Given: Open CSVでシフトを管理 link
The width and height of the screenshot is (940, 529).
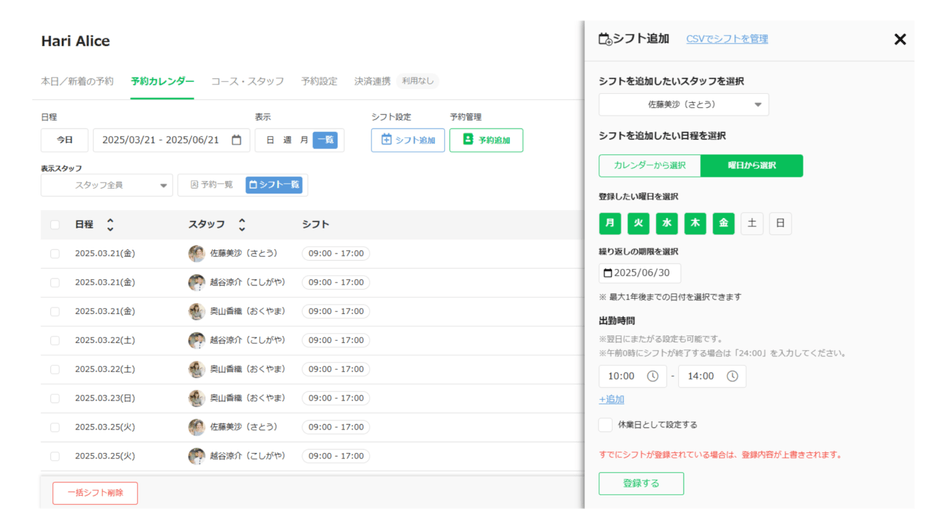Looking at the screenshot, I should point(727,39).
